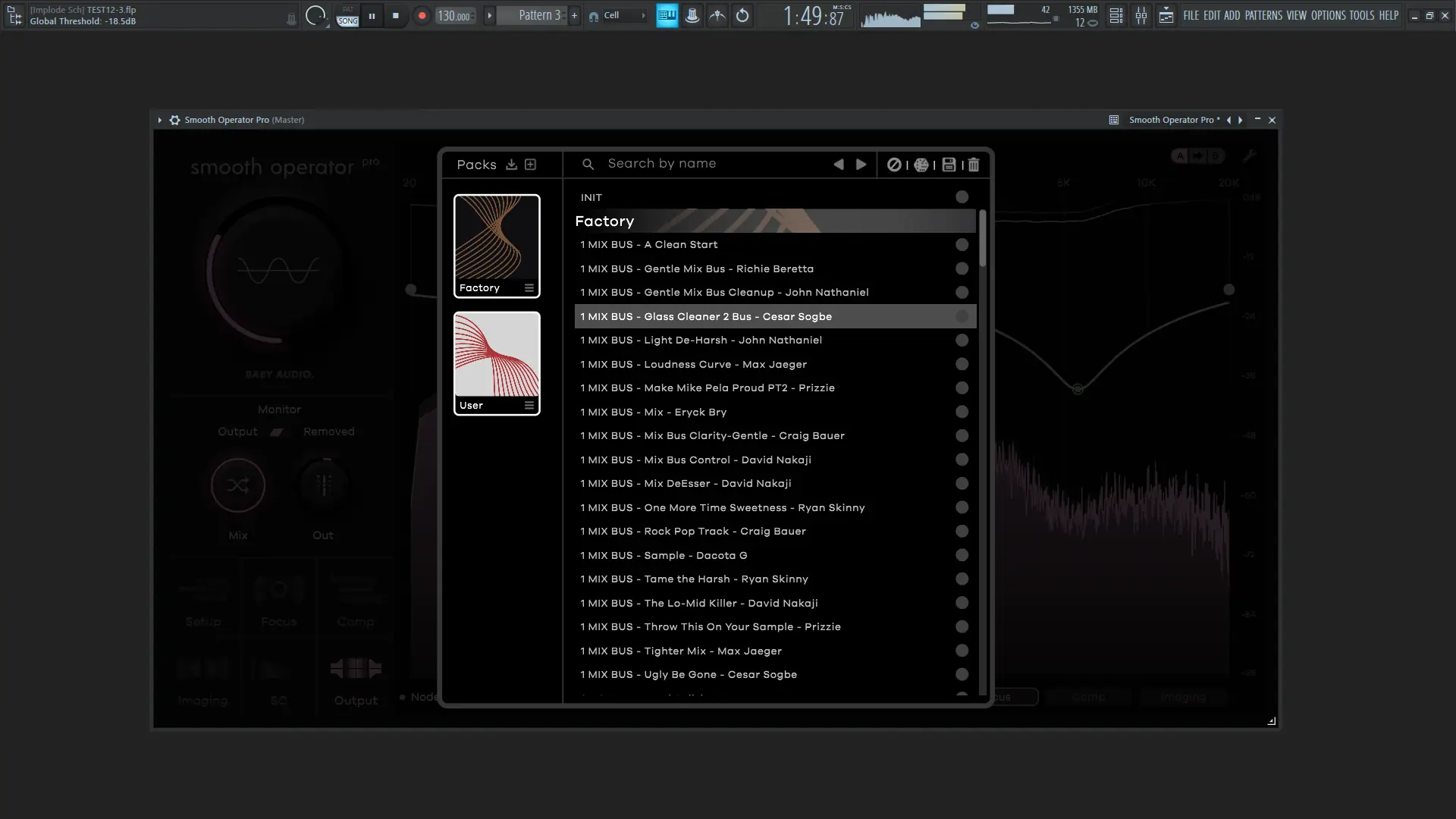Toggle favorite dot for Light De-Harsh preset
The image size is (1456, 819).
point(962,340)
